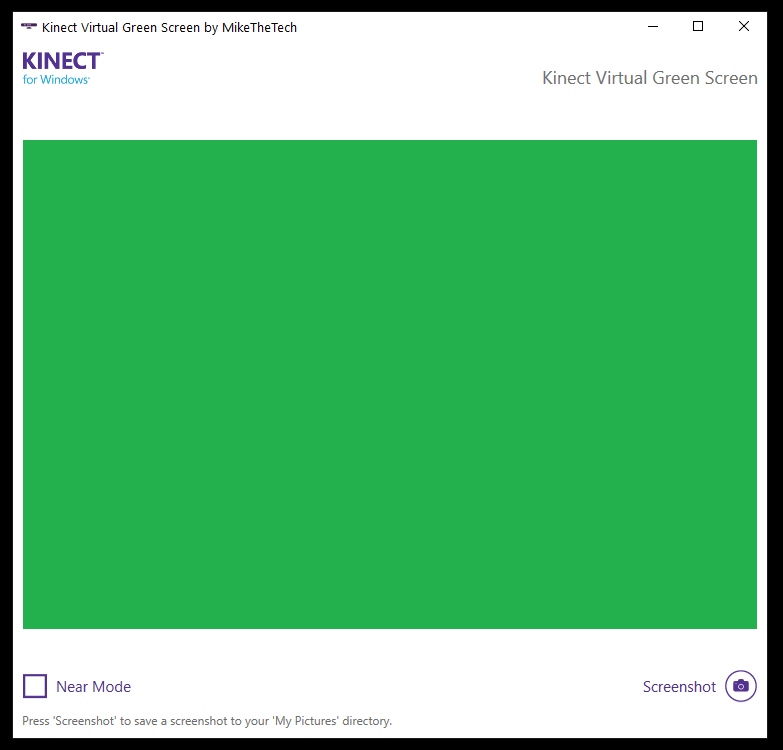Image resolution: width=783 pixels, height=750 pixels.
Task: Click the Near Mode label text
Action: 93,687
